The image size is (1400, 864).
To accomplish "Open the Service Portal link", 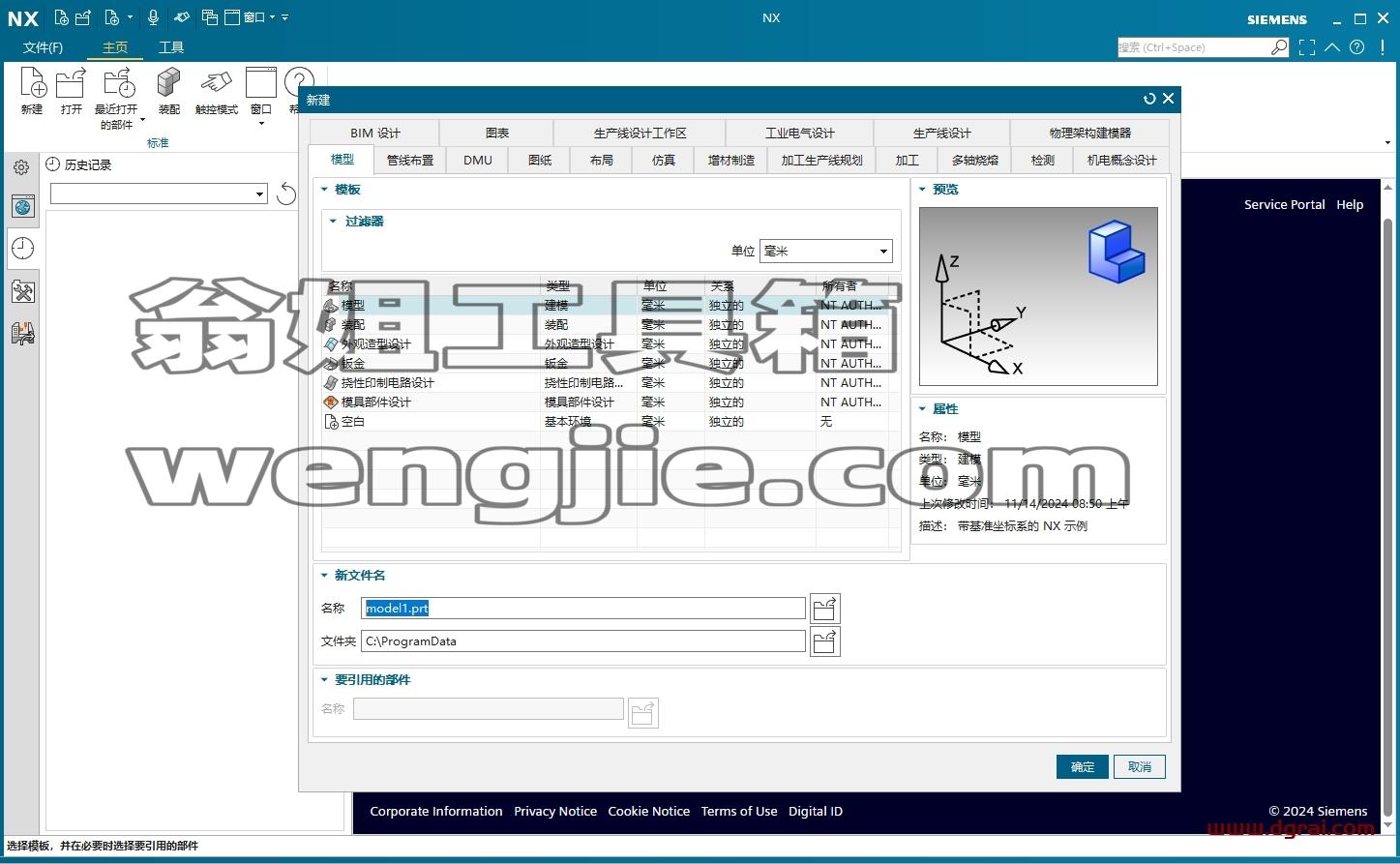I will click(1285, 204).
